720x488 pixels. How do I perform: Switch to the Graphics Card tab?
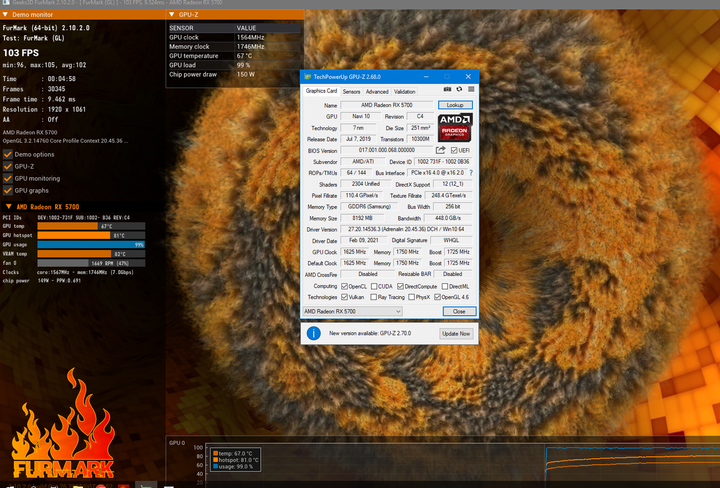coord(321,91)
